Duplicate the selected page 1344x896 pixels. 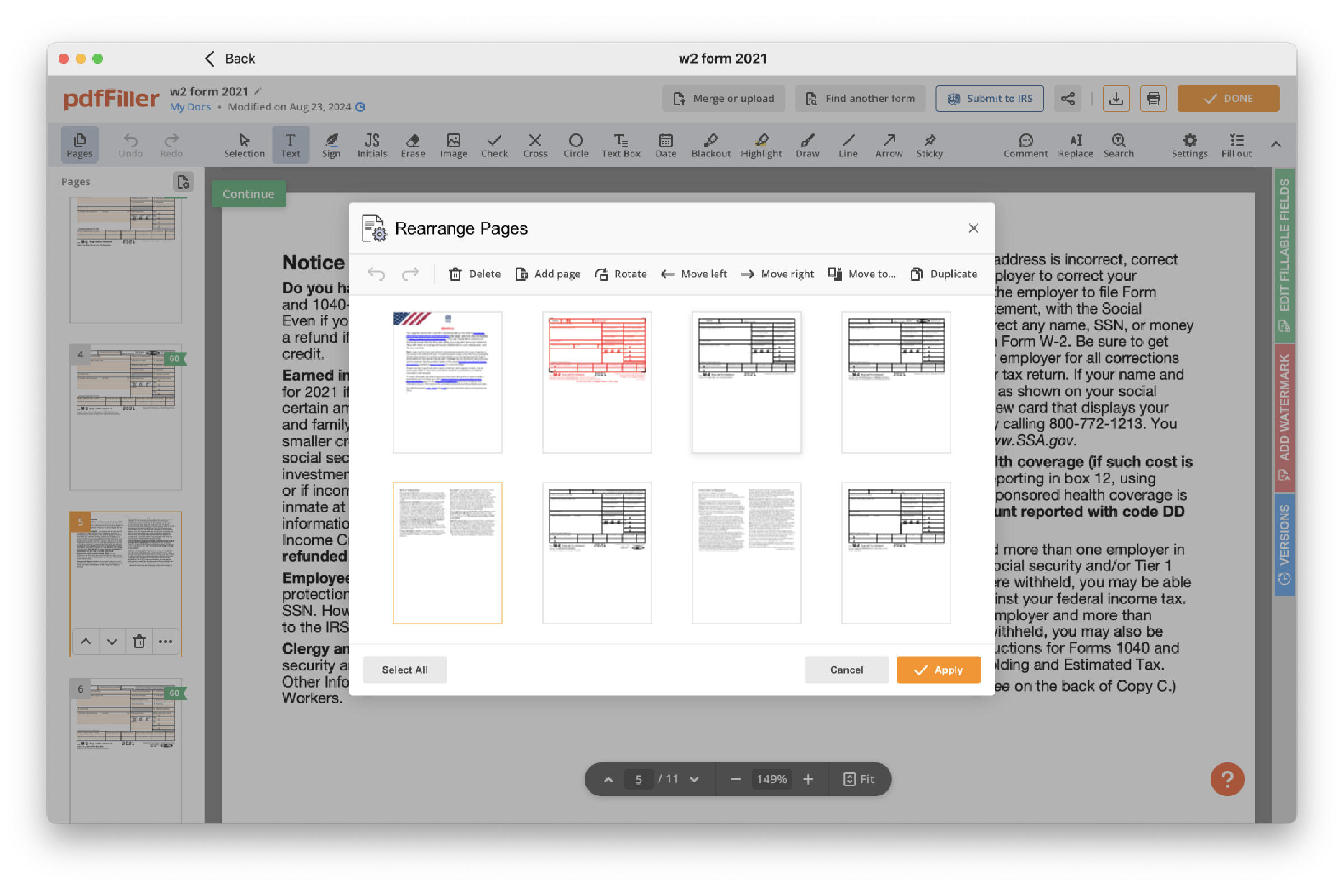pyautogui.click(x=943, y=274)
